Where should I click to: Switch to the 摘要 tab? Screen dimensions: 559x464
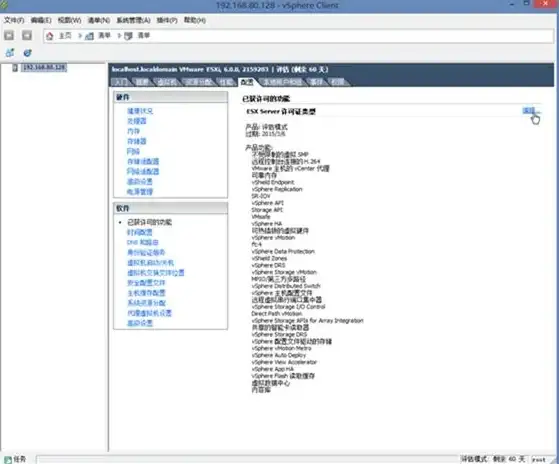pos(142,82)
